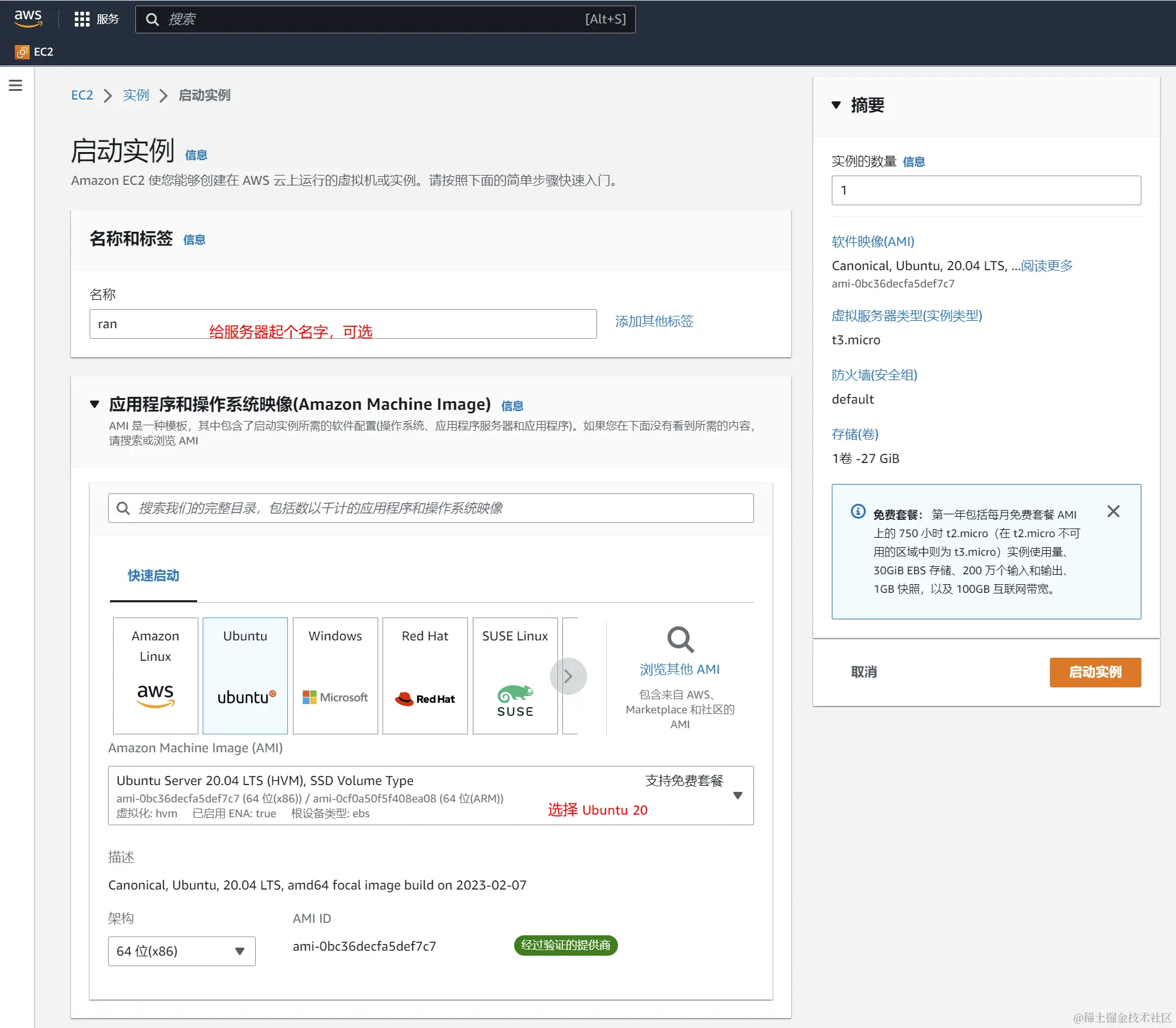Switch to the Quick Start tab
Screen dimensions: 1176x1028
point(153,576)
